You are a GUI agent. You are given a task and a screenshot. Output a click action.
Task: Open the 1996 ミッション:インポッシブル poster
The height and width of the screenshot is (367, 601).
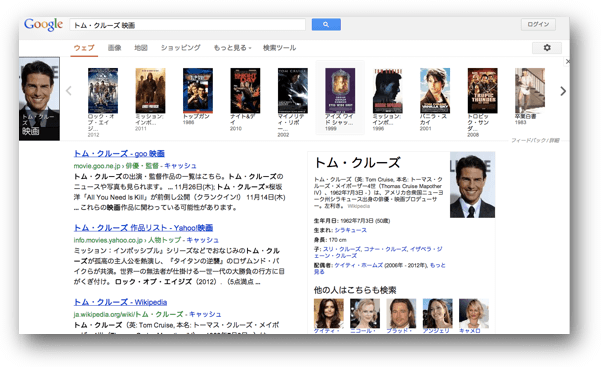[x=388, y=91]
